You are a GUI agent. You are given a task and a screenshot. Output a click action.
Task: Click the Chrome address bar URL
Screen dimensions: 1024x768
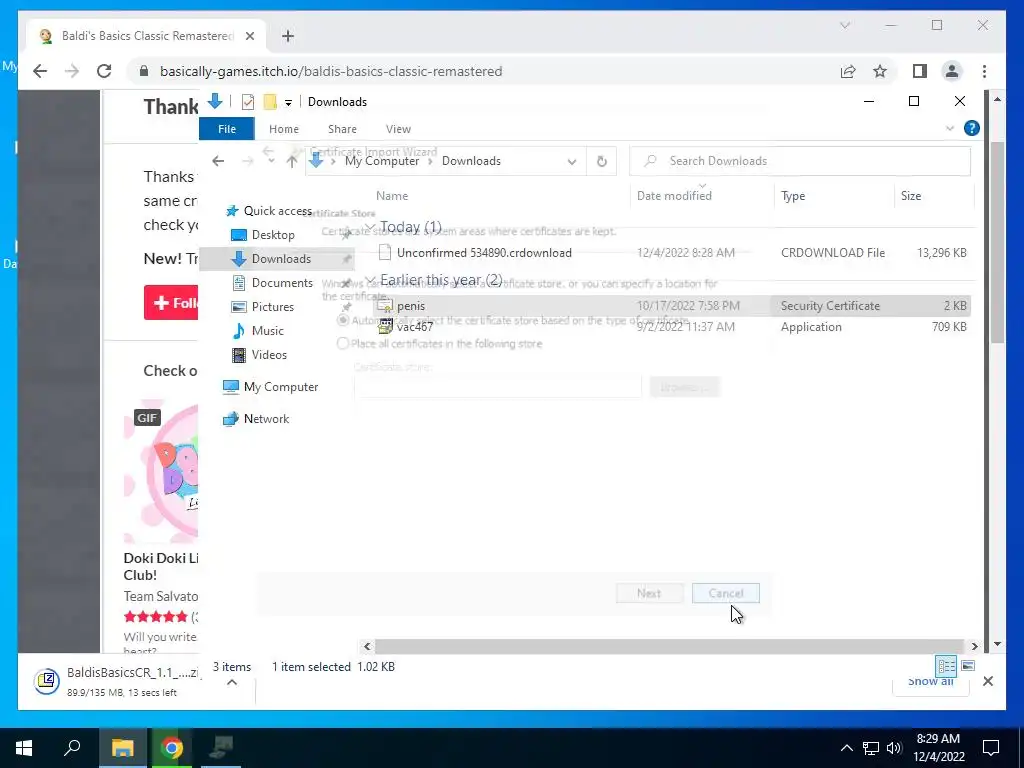[x=330, y=71]
